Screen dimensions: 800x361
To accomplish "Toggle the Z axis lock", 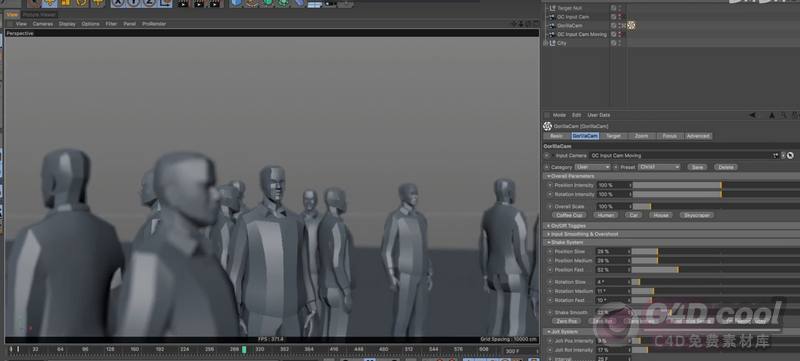I will (148, 3).
